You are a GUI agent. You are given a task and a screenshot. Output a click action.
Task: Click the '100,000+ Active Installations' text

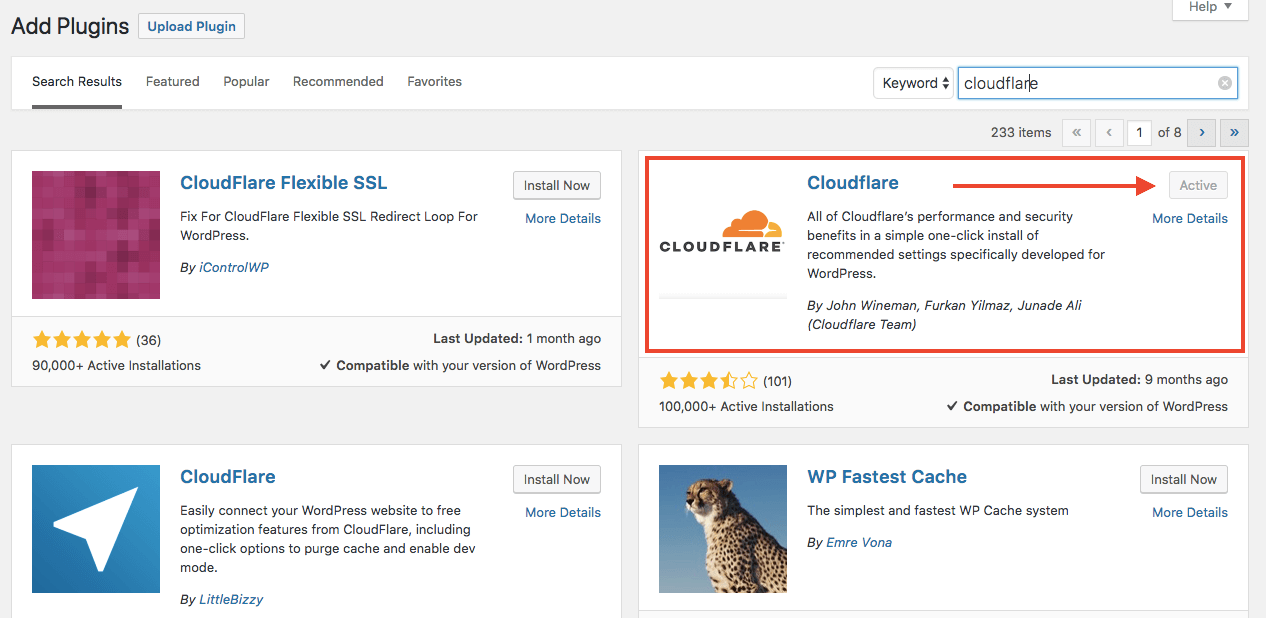(x=746, y=406)
